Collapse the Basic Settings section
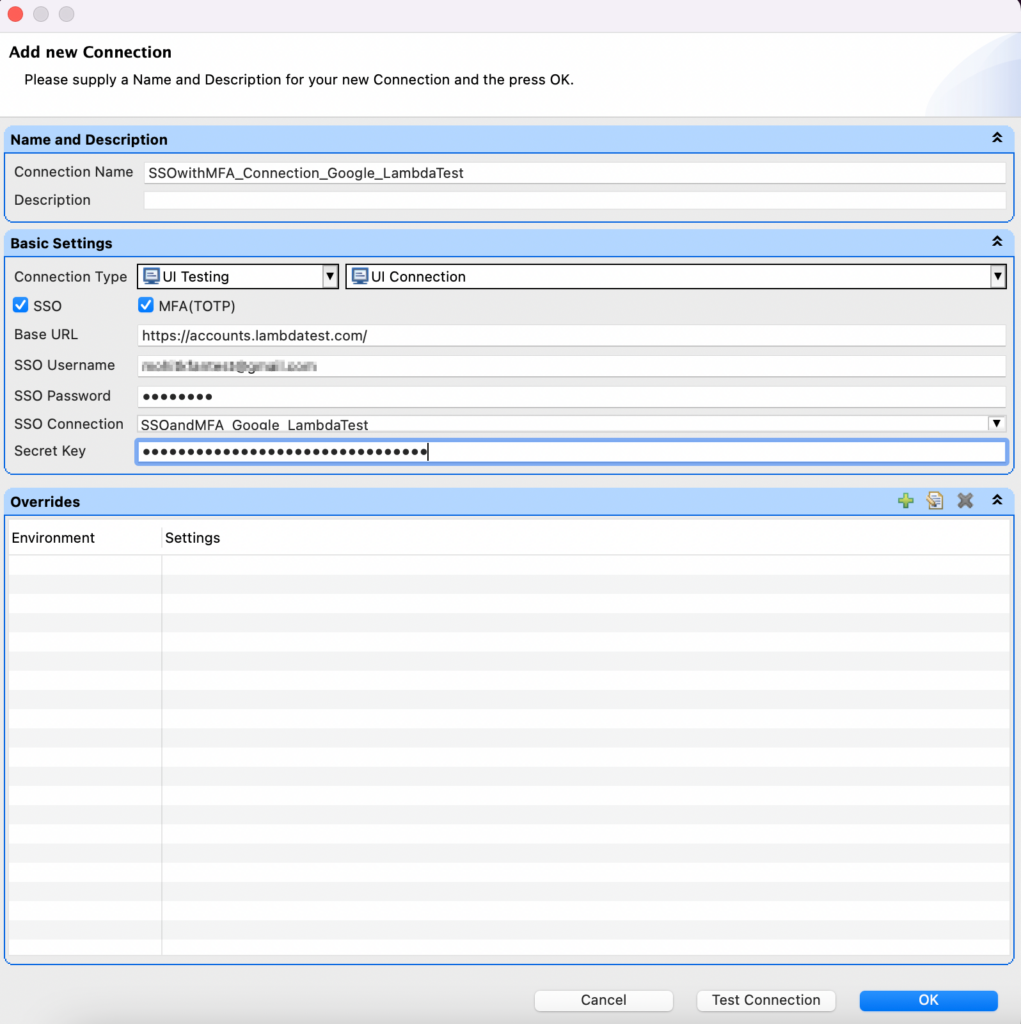 click(x=996, y=241)
